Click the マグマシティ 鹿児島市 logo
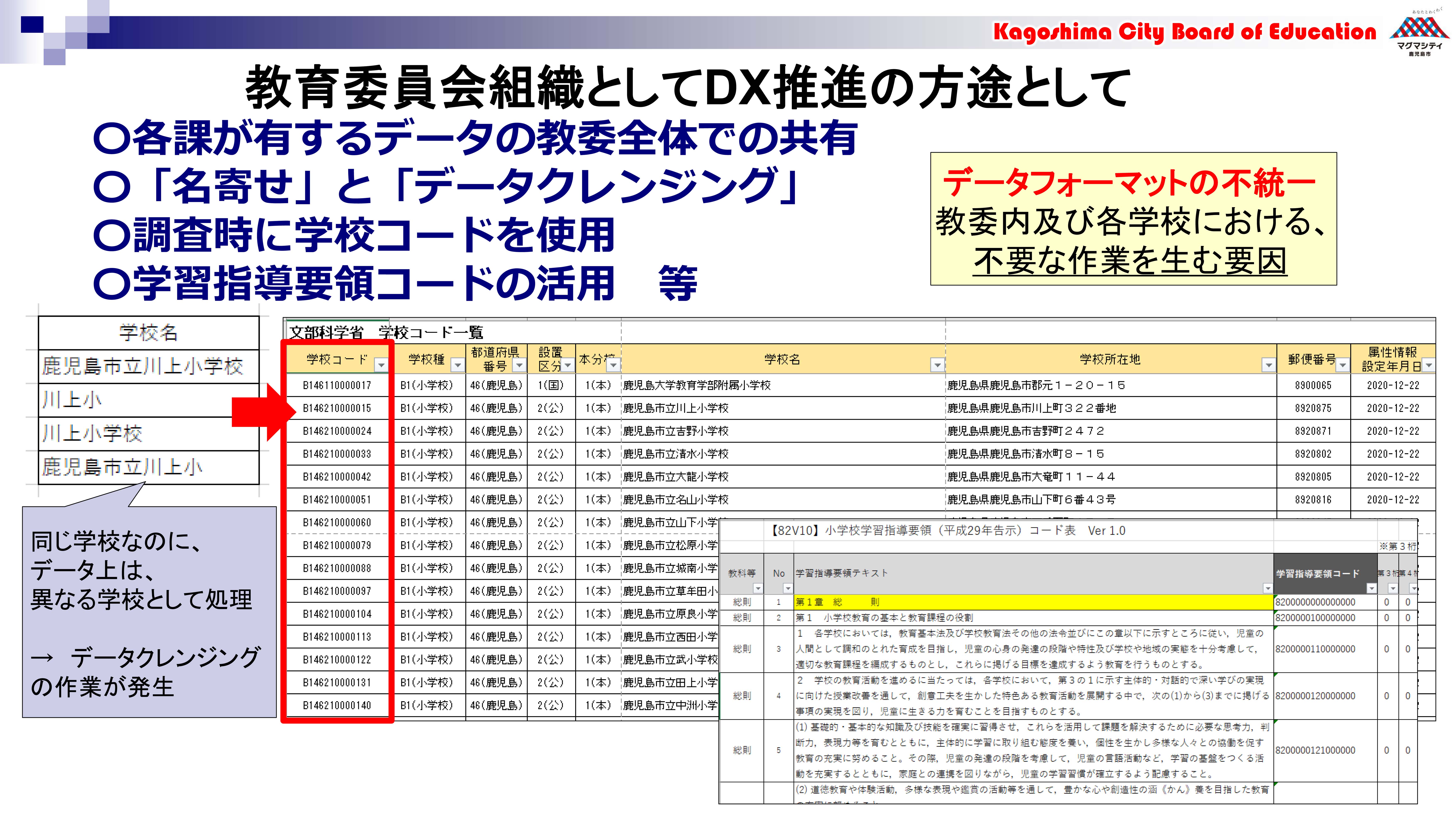The height and width of the screenshot is (819, 1456). pos(1419,33)
